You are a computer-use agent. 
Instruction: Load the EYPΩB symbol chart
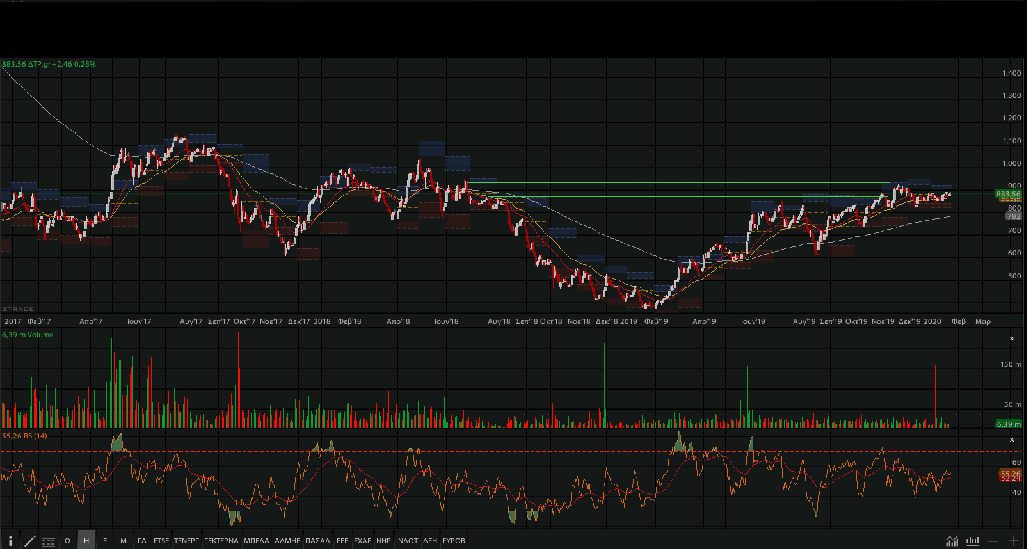point(453,540)
